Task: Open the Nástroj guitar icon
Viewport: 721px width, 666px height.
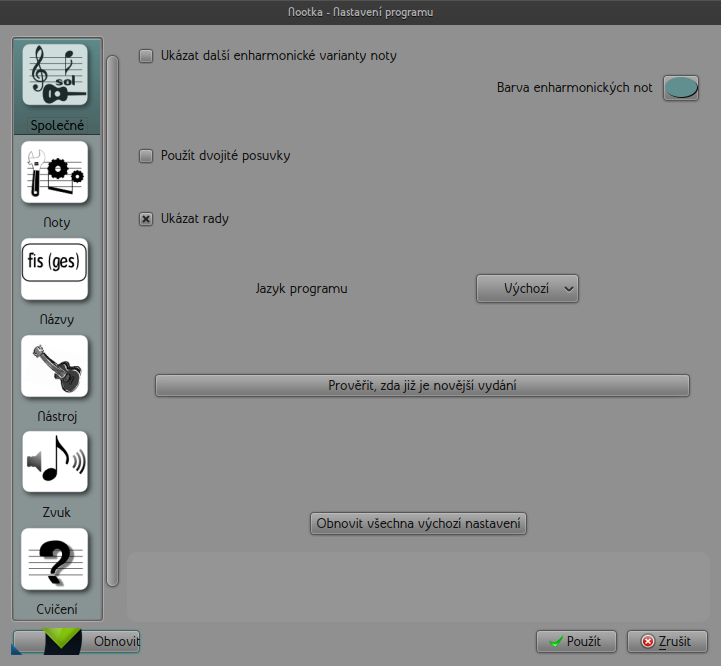Action: [x=55, y=366]
